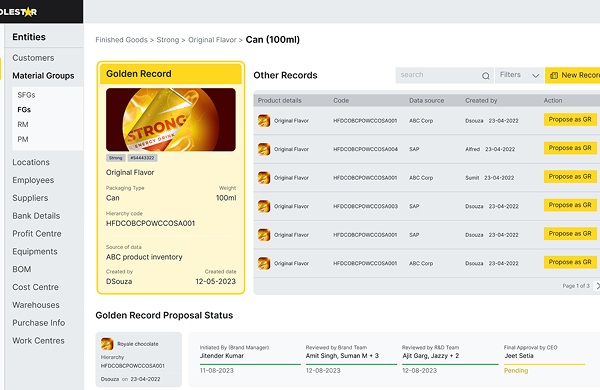Click the #54443322 tag
Screen dimensions: 600x390
[x=142, y=158]
